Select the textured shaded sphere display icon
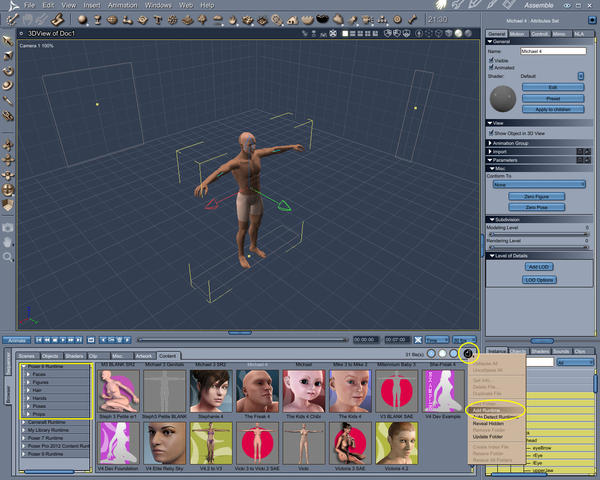600x480 pixels. tap(458, 34)
